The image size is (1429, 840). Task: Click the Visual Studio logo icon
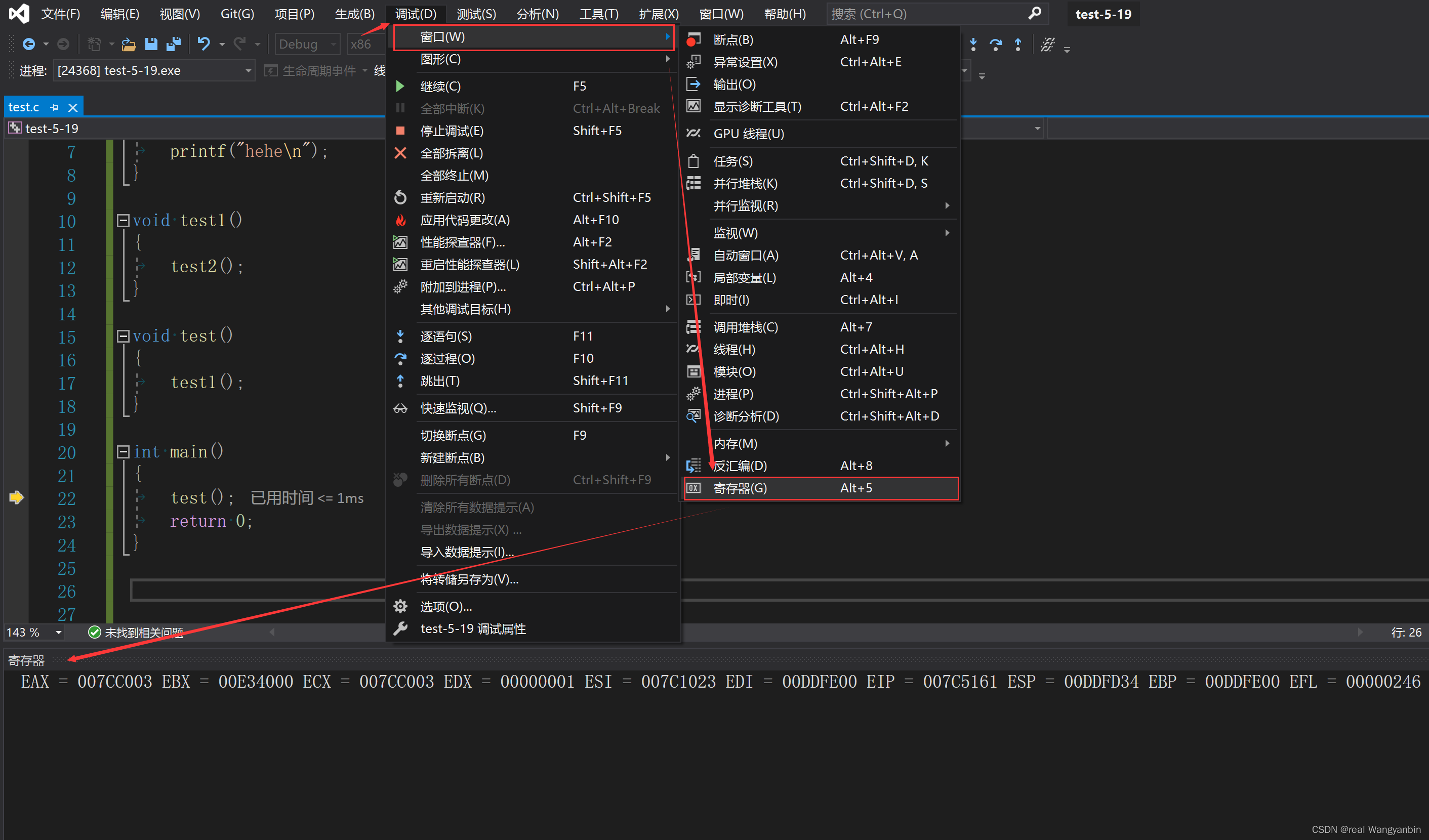pyautogui.click(x=19, y=13)
